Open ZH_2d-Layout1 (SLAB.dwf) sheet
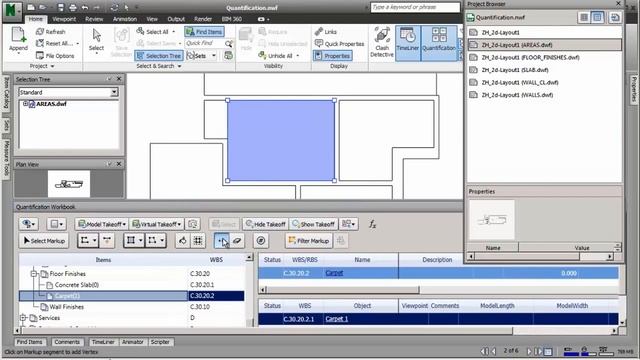 (515, 70)
